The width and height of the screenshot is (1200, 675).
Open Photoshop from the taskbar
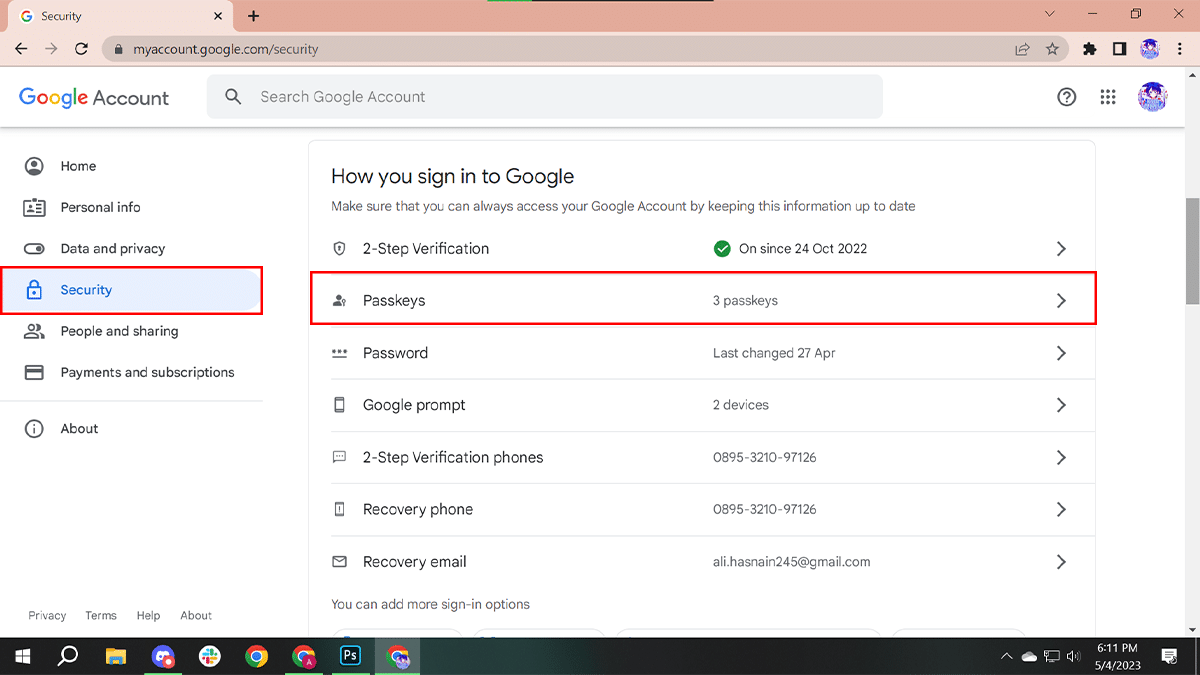click(351, 656)
